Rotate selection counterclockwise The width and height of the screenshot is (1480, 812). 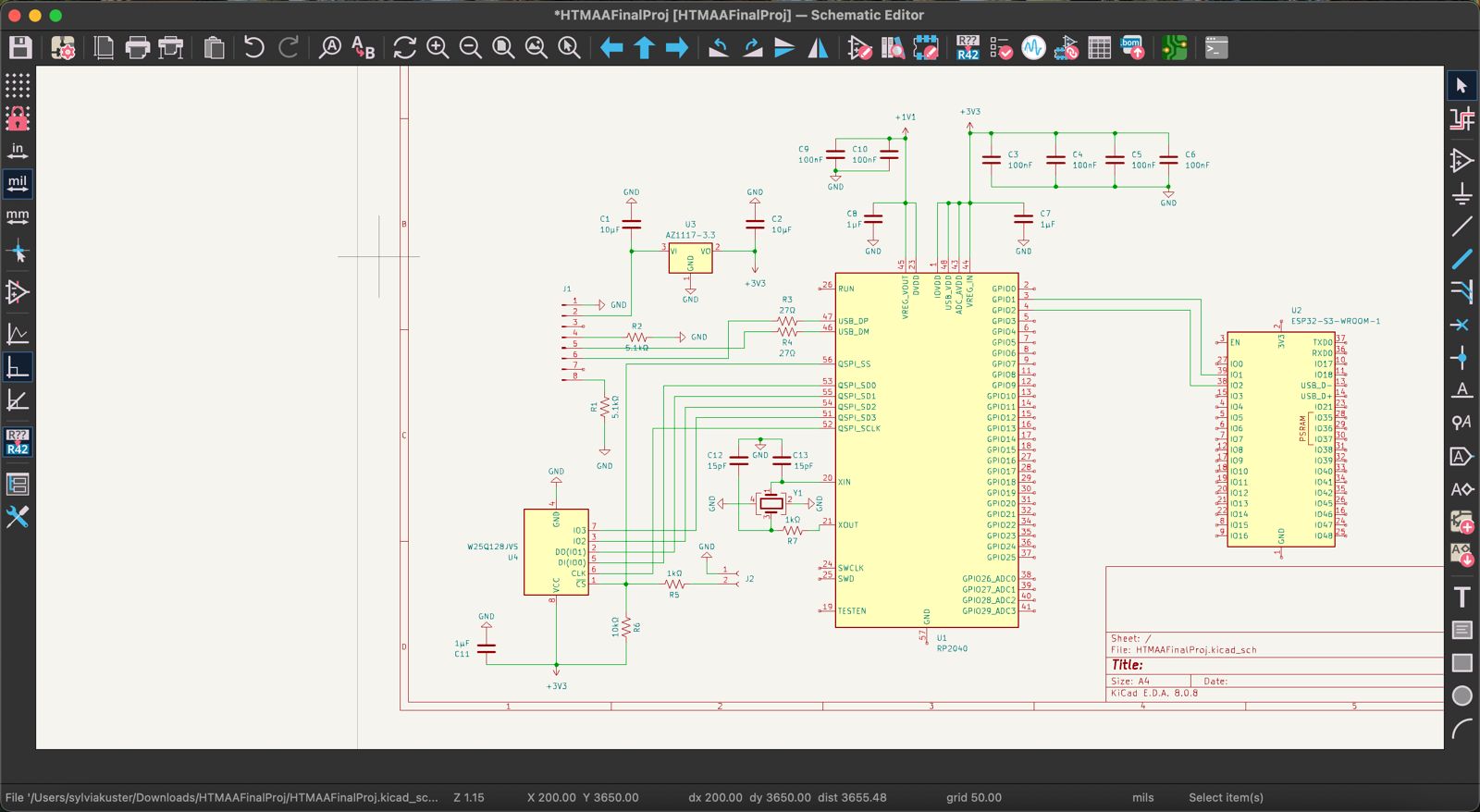point(719,48)
